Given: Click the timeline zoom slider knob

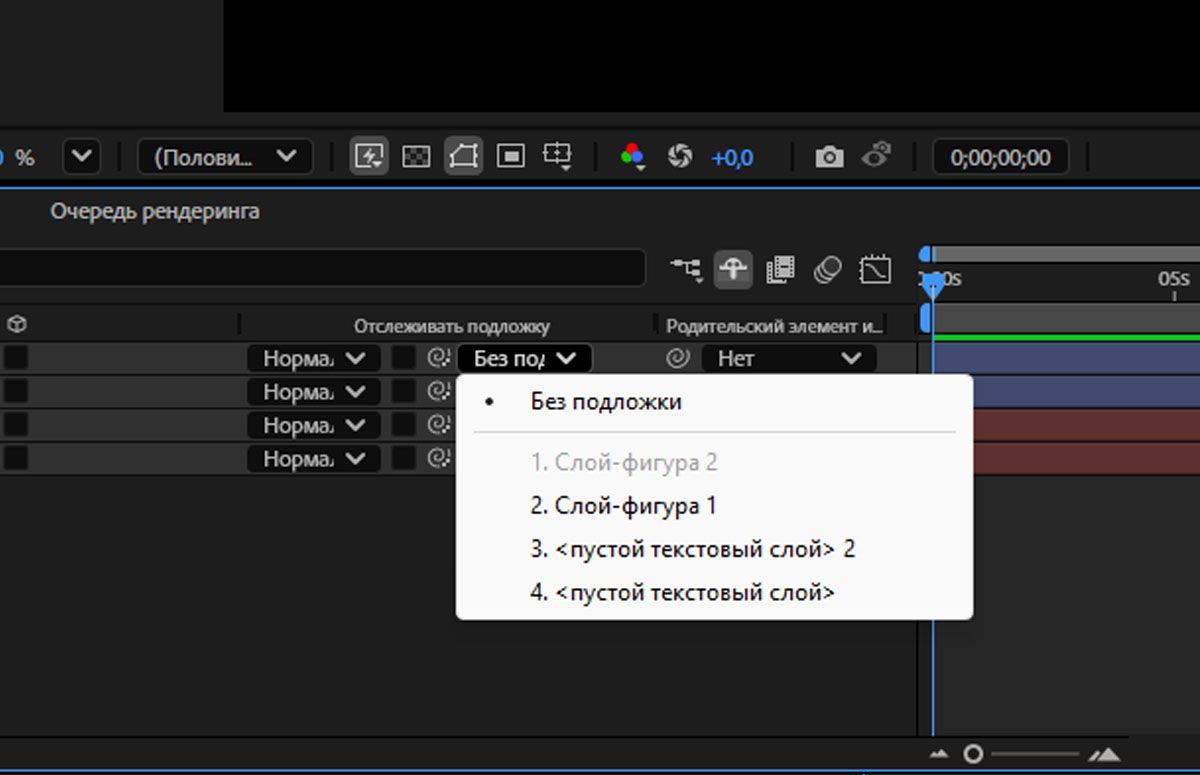Looking at the screenshot, I should (x=973, y=754).
